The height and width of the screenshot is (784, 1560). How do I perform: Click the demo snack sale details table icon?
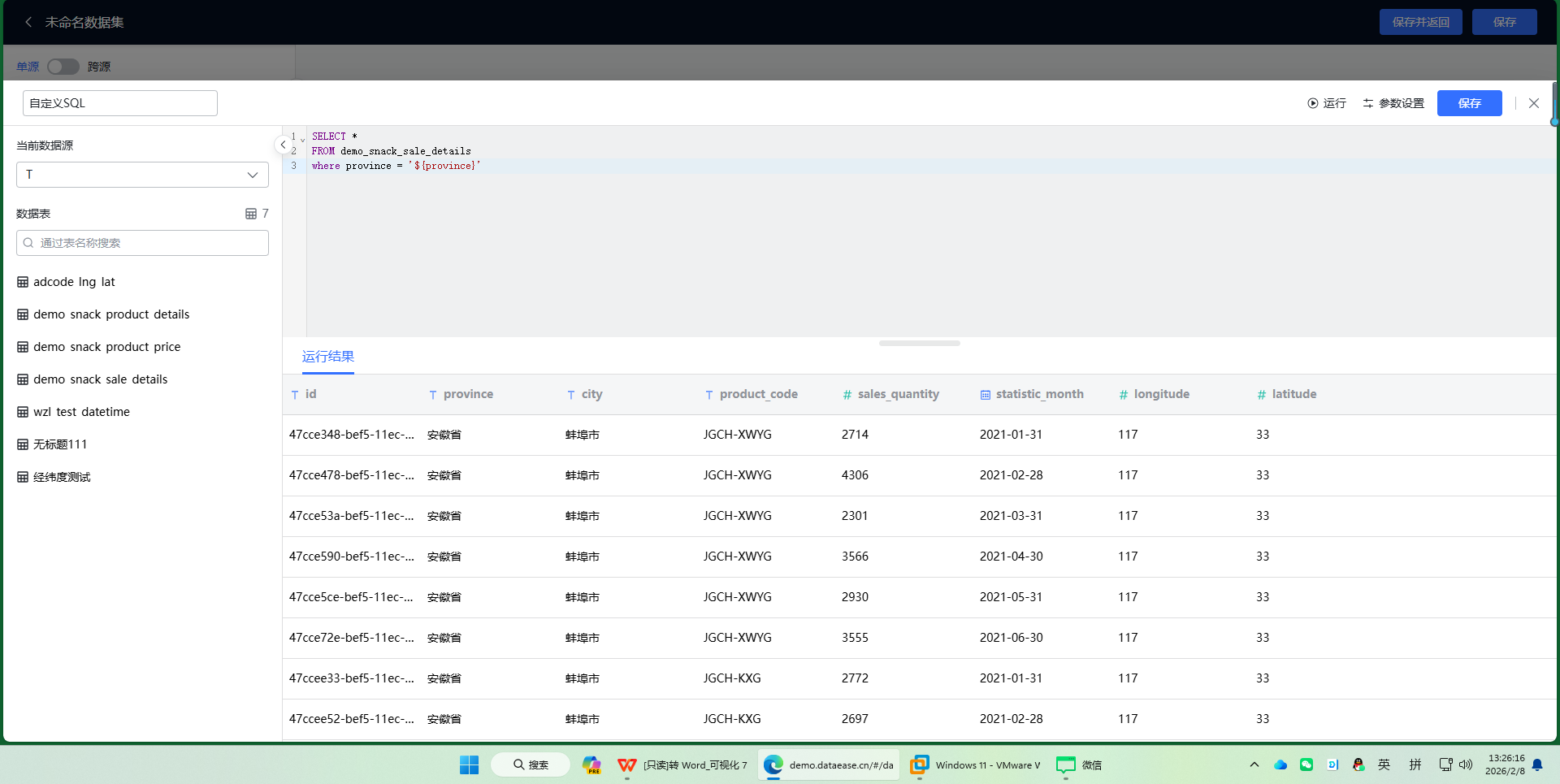click(x=23, y=379)
